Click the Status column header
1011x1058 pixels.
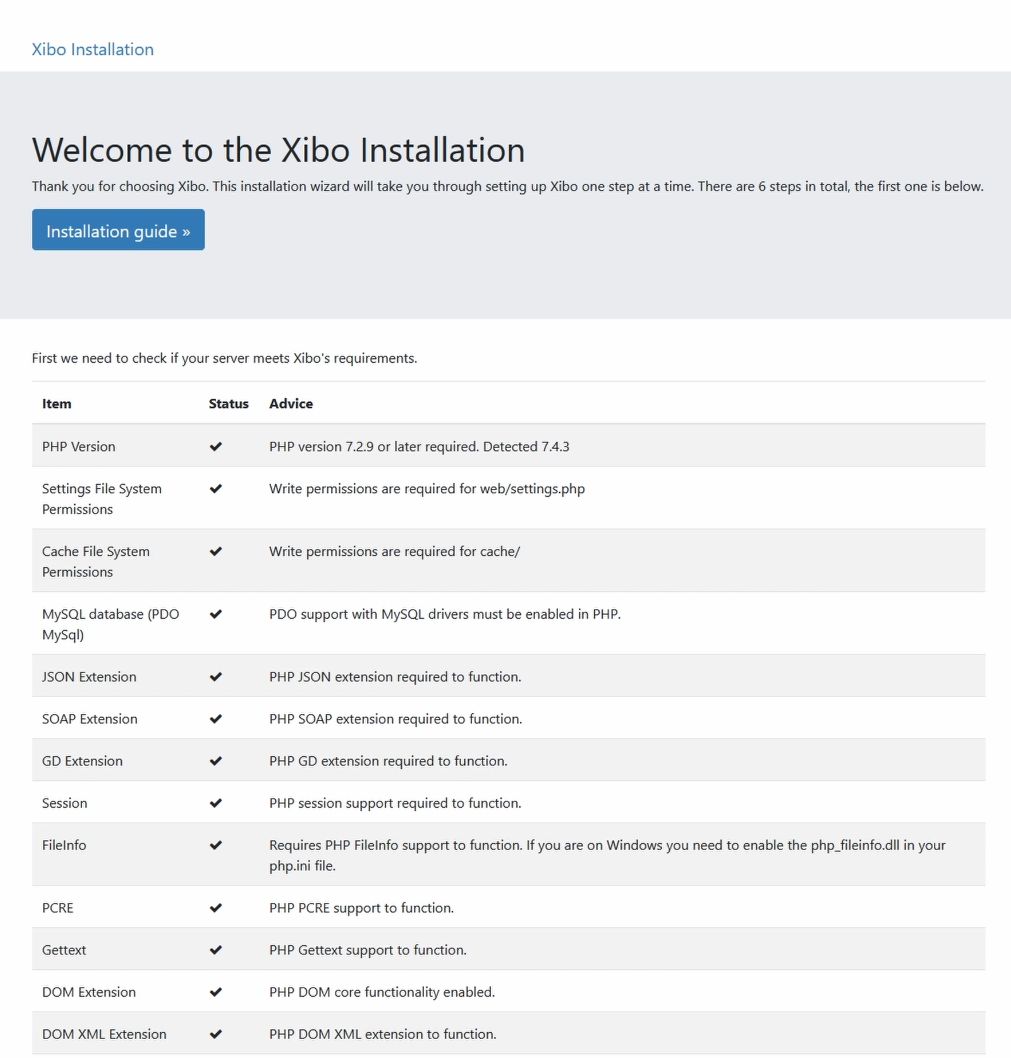point(228,403)
